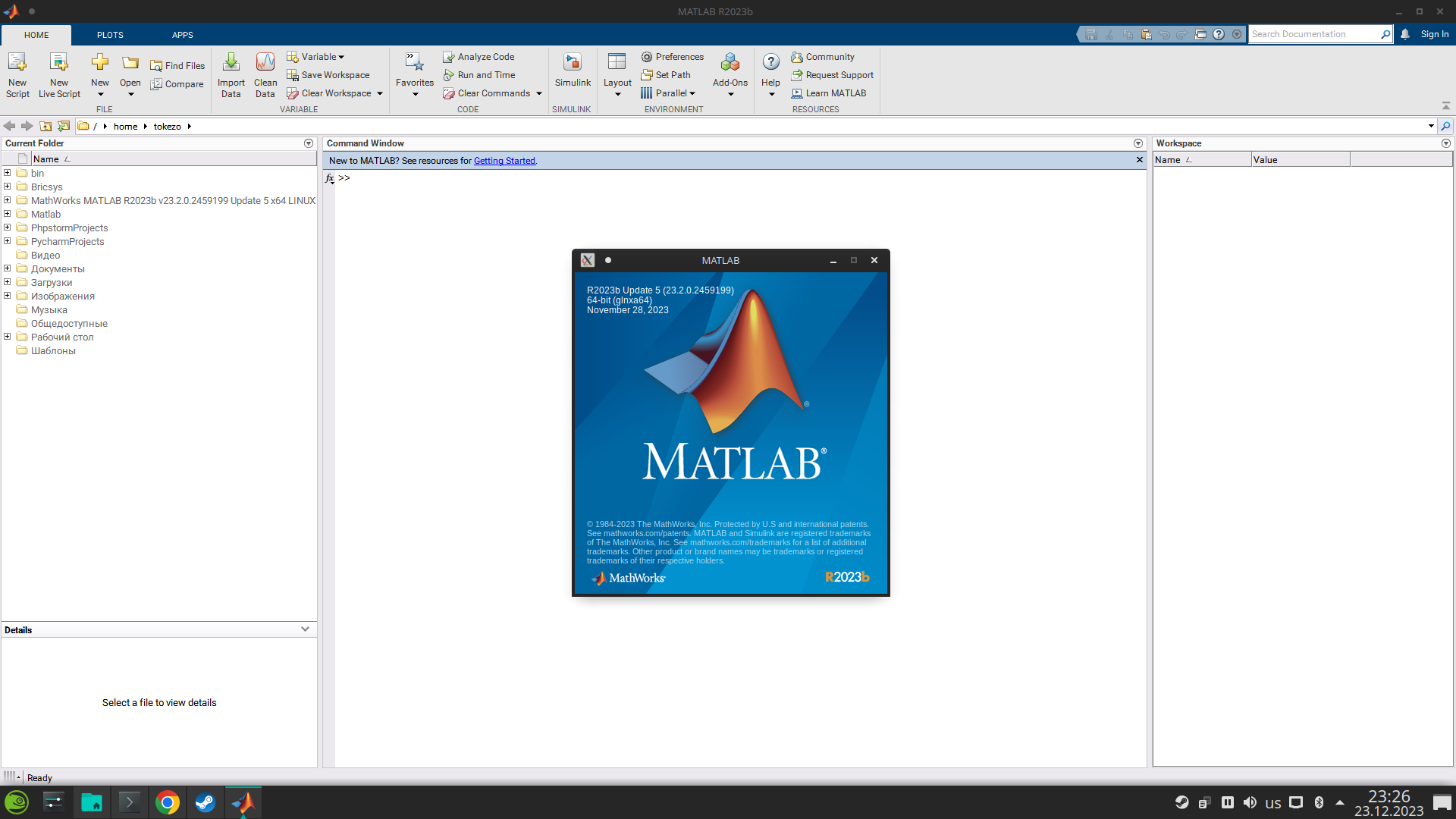Launch Simulink from the toolstrip
The width and height of the screenshot is (1456, 819).
[x=573, y=72]
